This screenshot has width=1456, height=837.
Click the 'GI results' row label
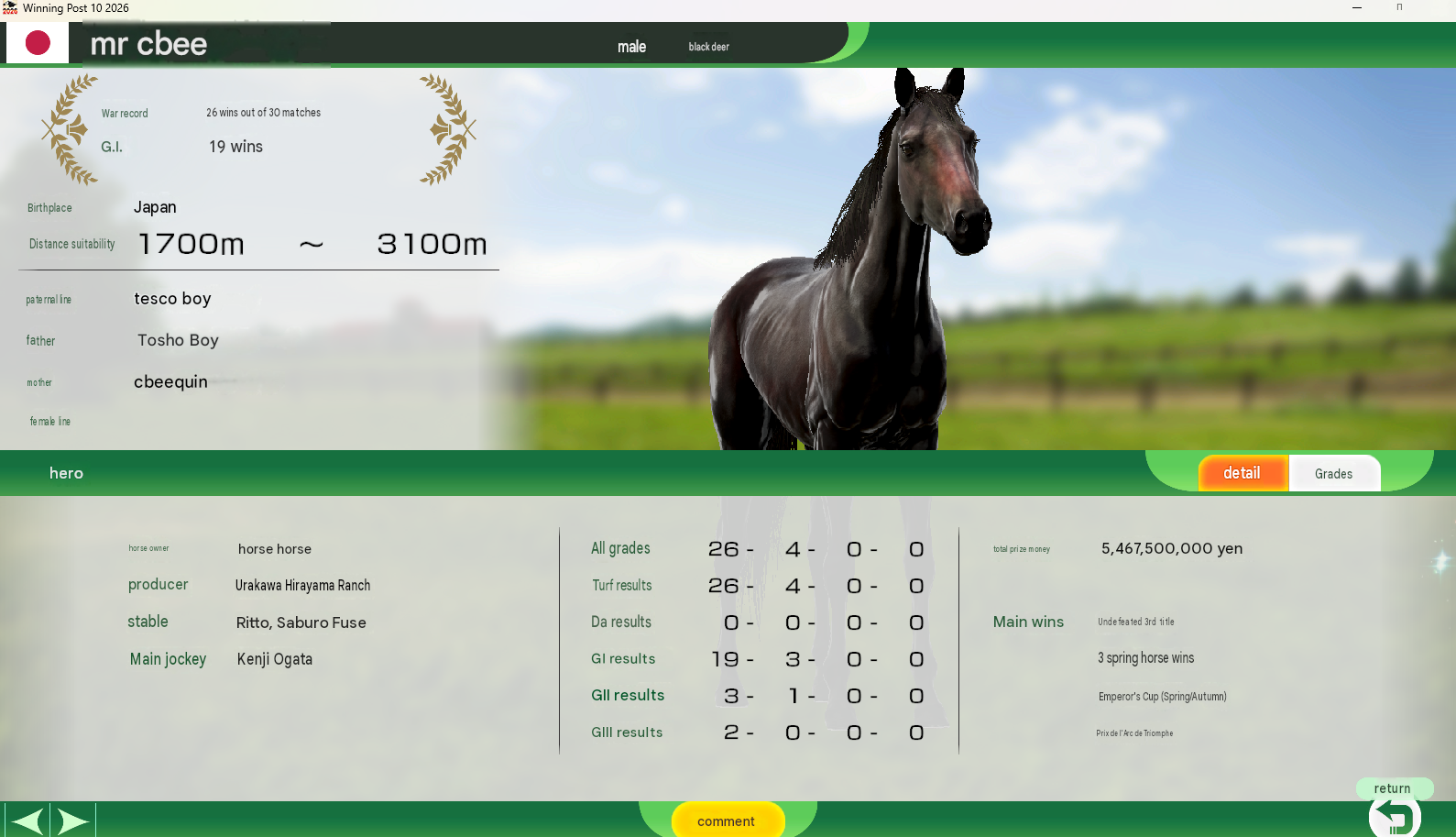[x=623, y=658]
